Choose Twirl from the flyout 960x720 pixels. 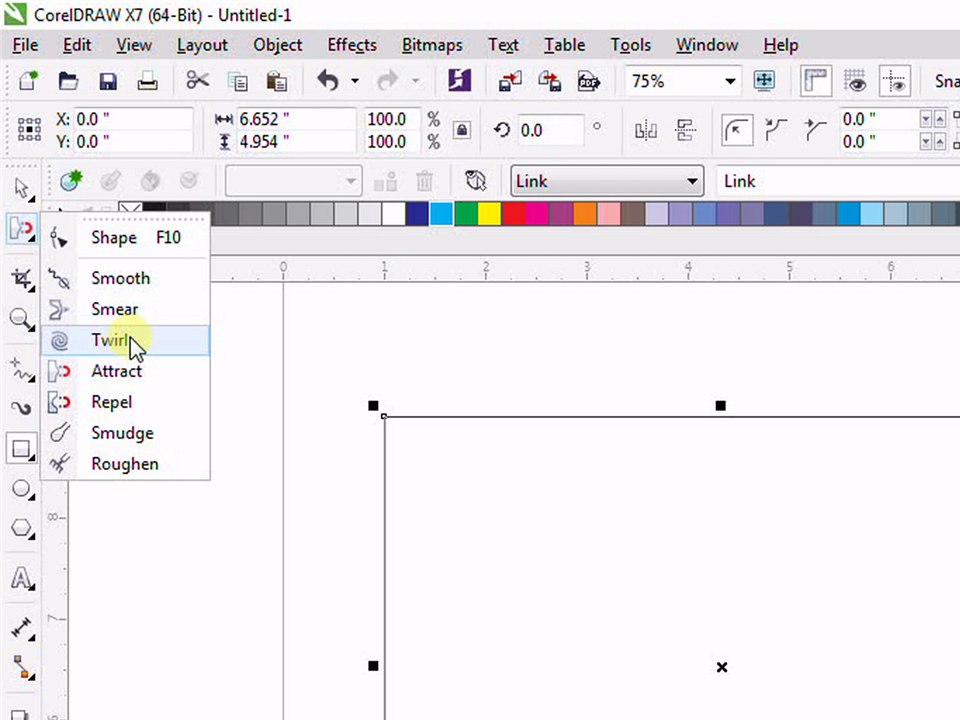[126, 340]
